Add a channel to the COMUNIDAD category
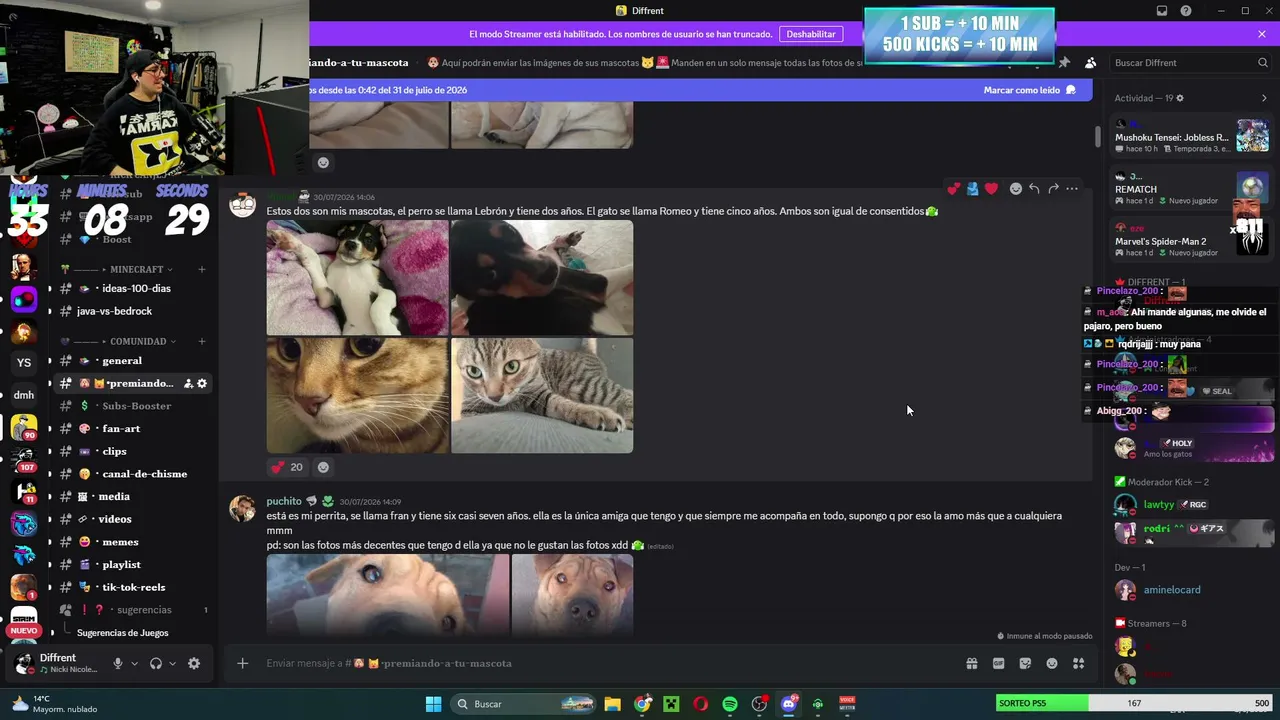The height and width of the screenshot is (720, 1280). coord(201,341)
